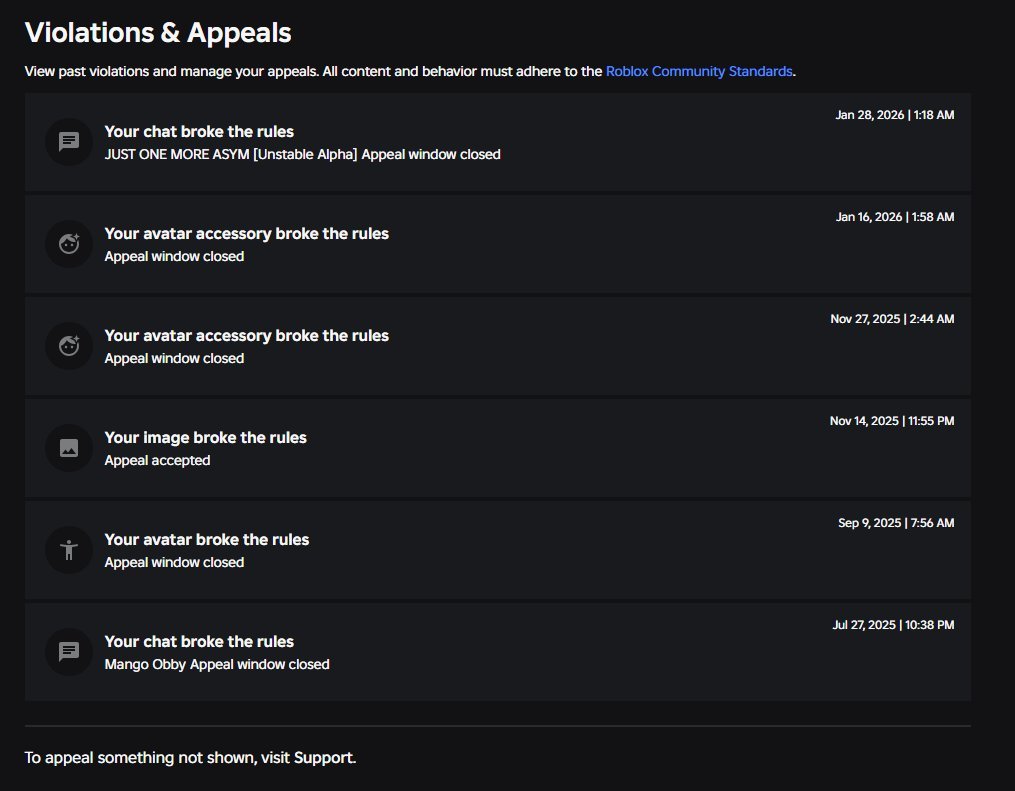Open the JUST ONE MORE ASYM chat violation
Image resolution: width=1015 pixels, height=791 pixels.
tap(497, 142)
